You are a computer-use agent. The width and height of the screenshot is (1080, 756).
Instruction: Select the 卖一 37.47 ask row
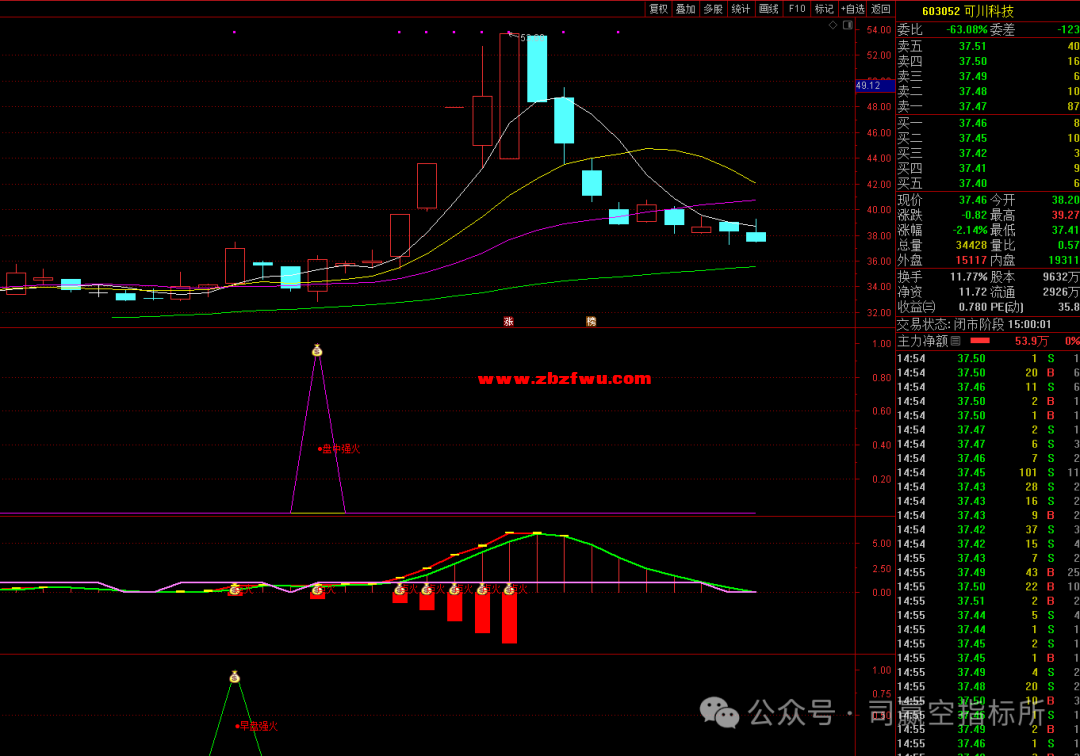pos(988,107)
